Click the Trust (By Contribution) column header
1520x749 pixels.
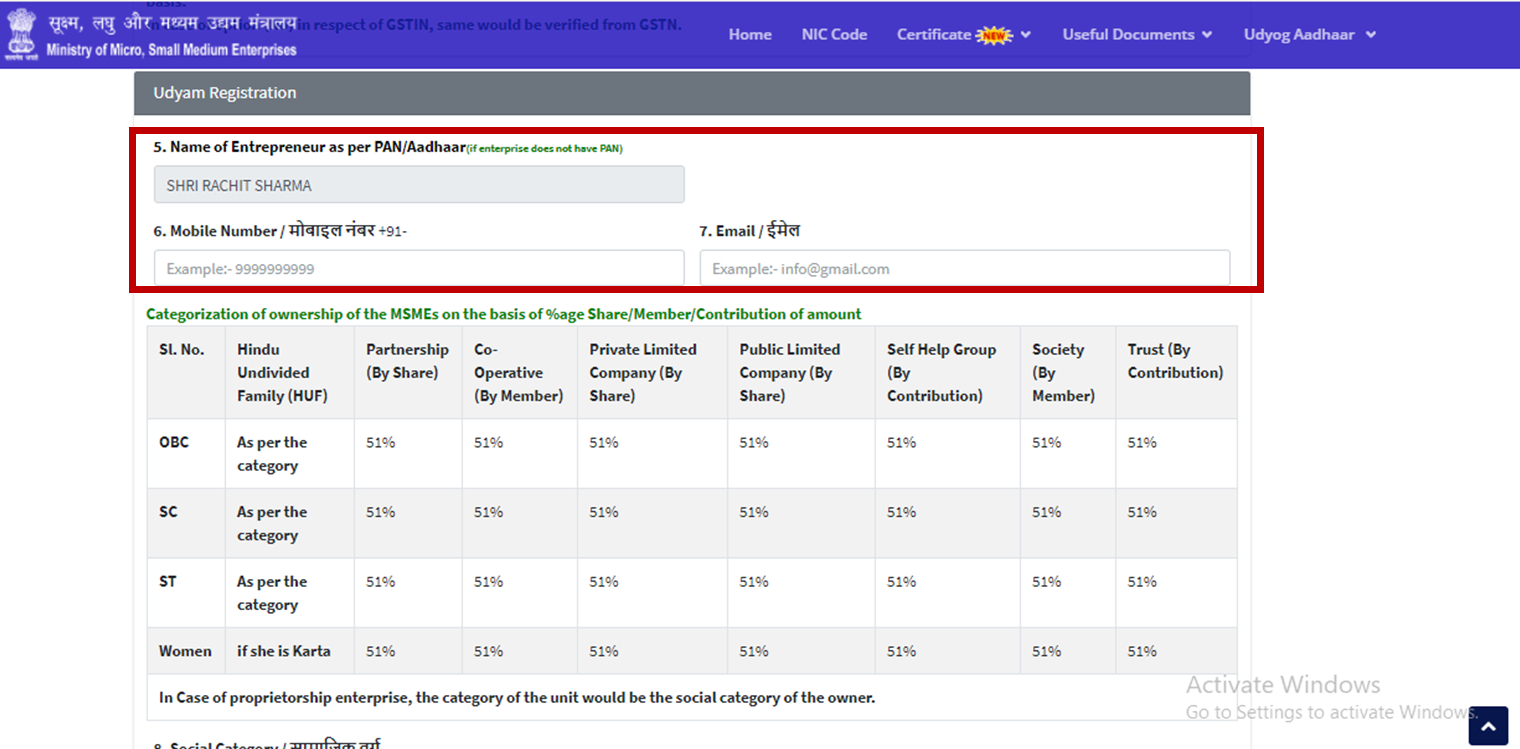tap(1175, 361)
